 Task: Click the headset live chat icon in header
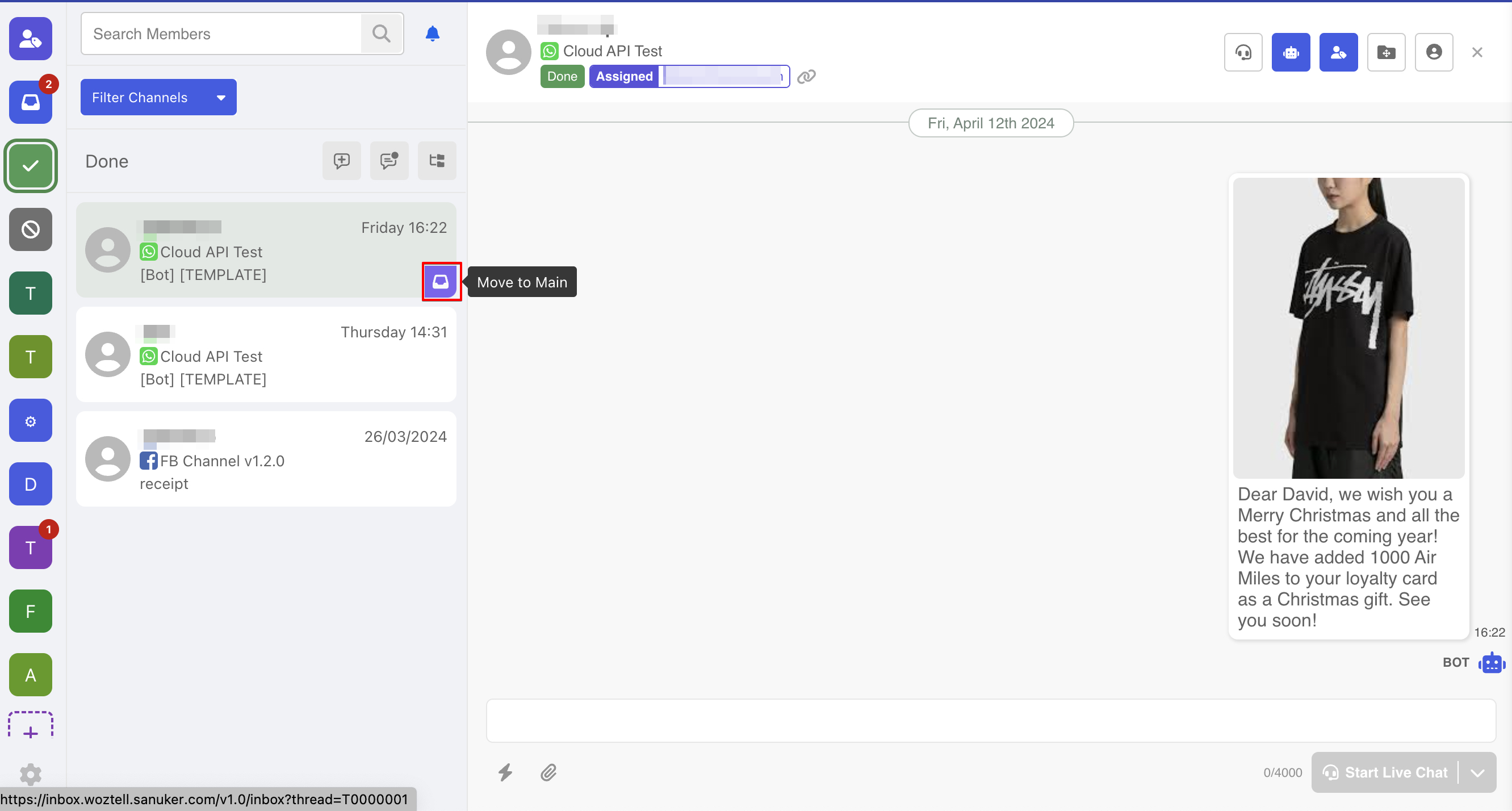point(1242,52)
